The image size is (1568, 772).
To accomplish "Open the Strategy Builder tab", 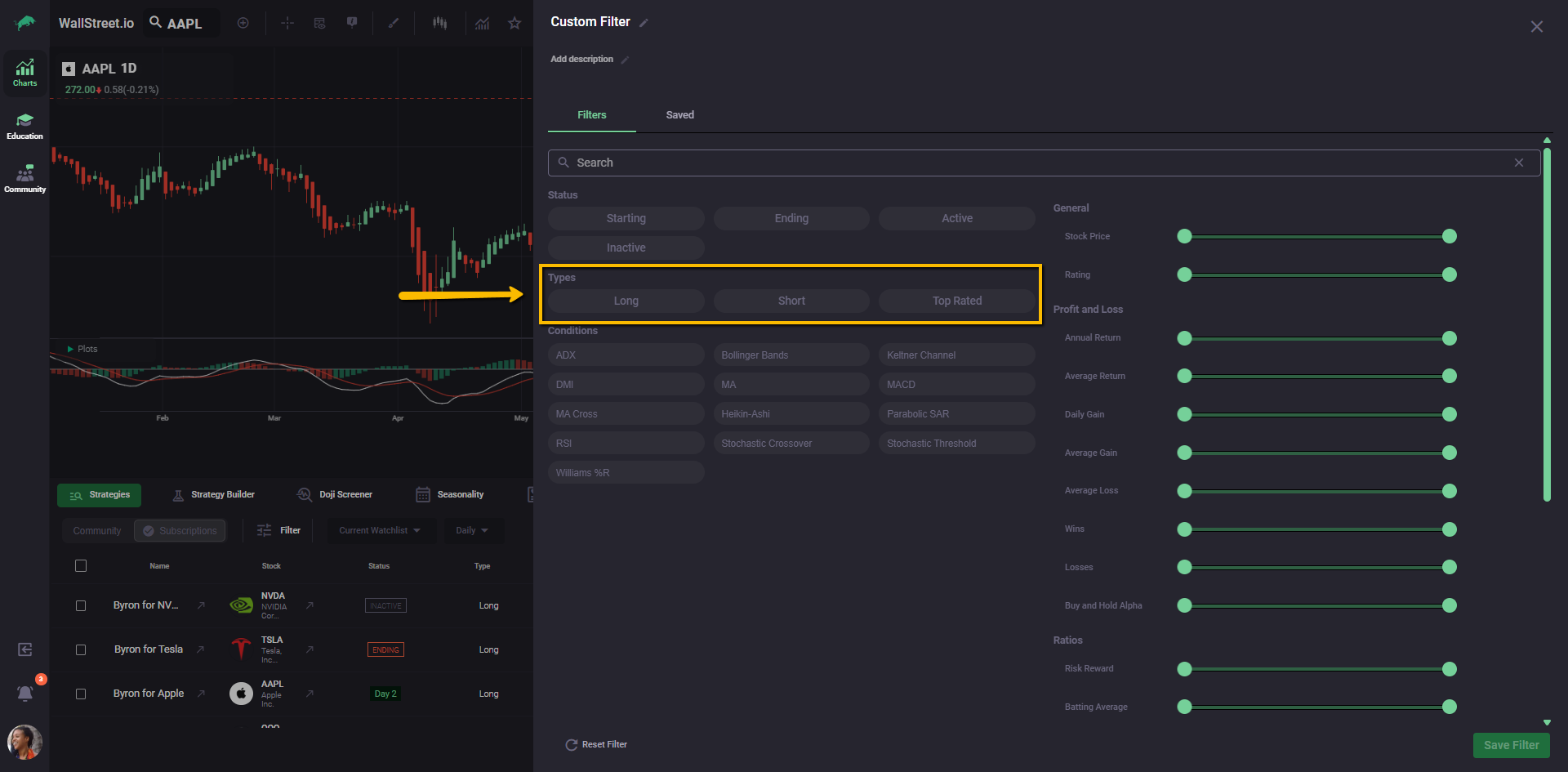I will coord(214,494).
